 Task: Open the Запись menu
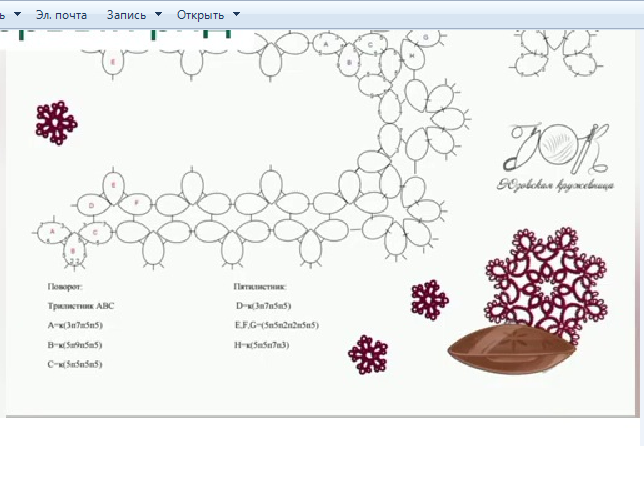point(126,15)
